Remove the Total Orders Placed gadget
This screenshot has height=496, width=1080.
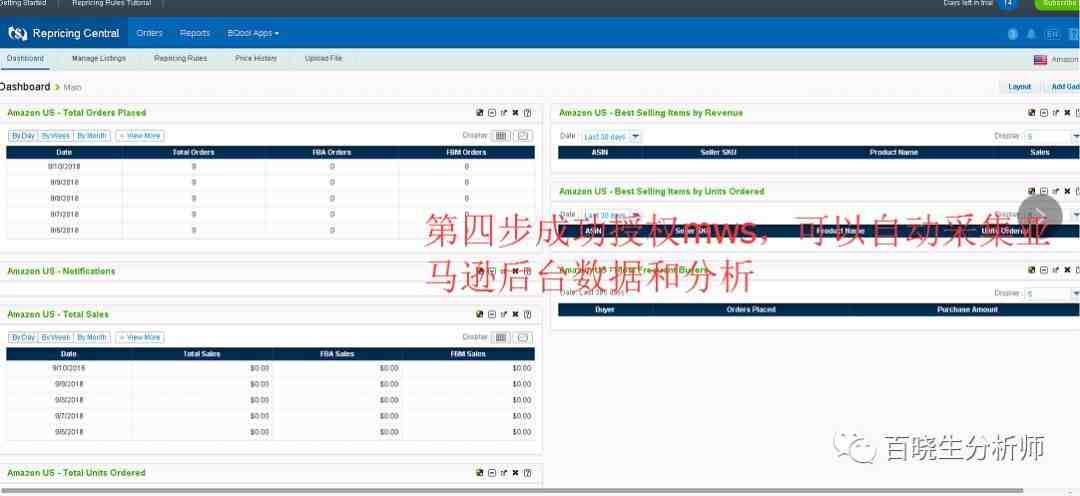(x=515, y=113)
